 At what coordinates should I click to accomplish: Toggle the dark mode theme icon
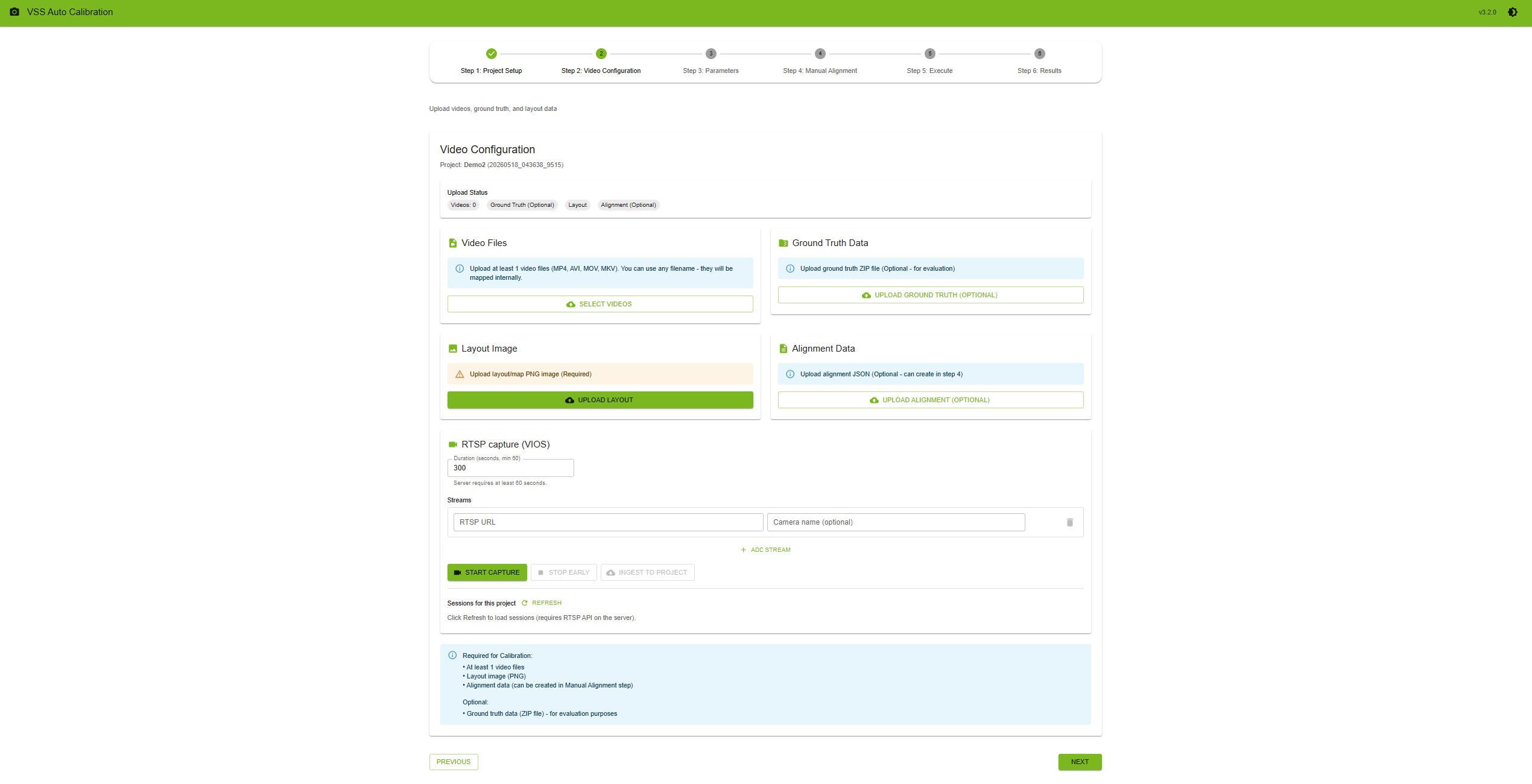(x=1513, y=12)
